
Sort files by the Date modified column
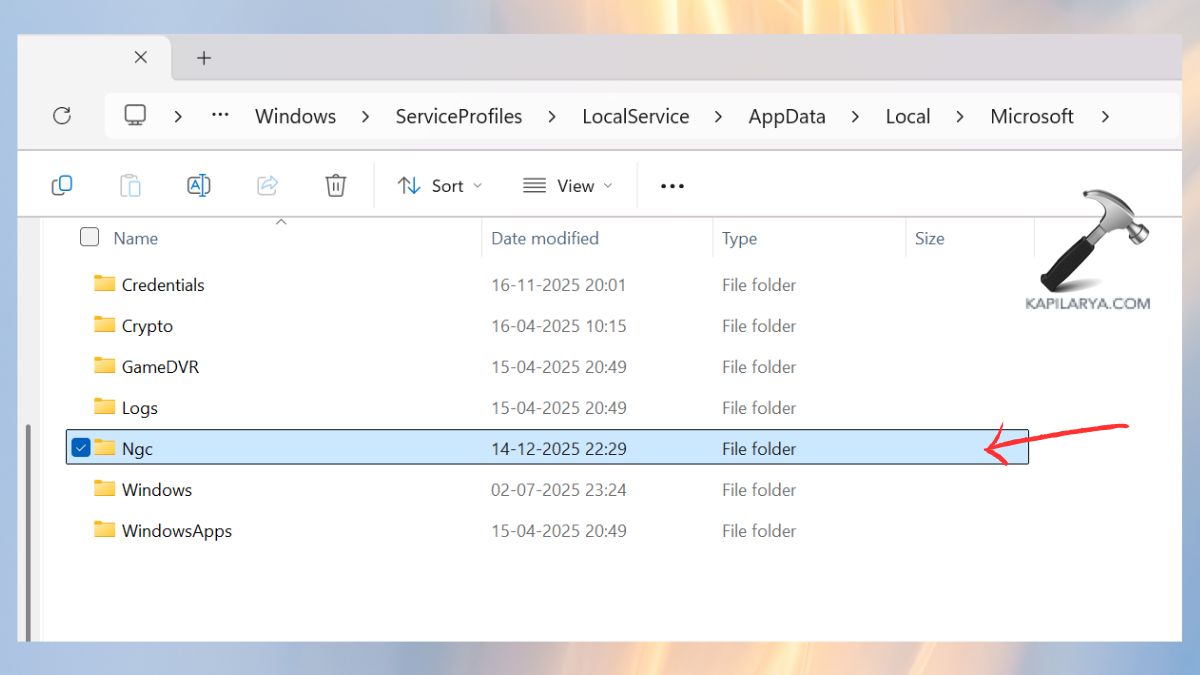tap(544, 238)
